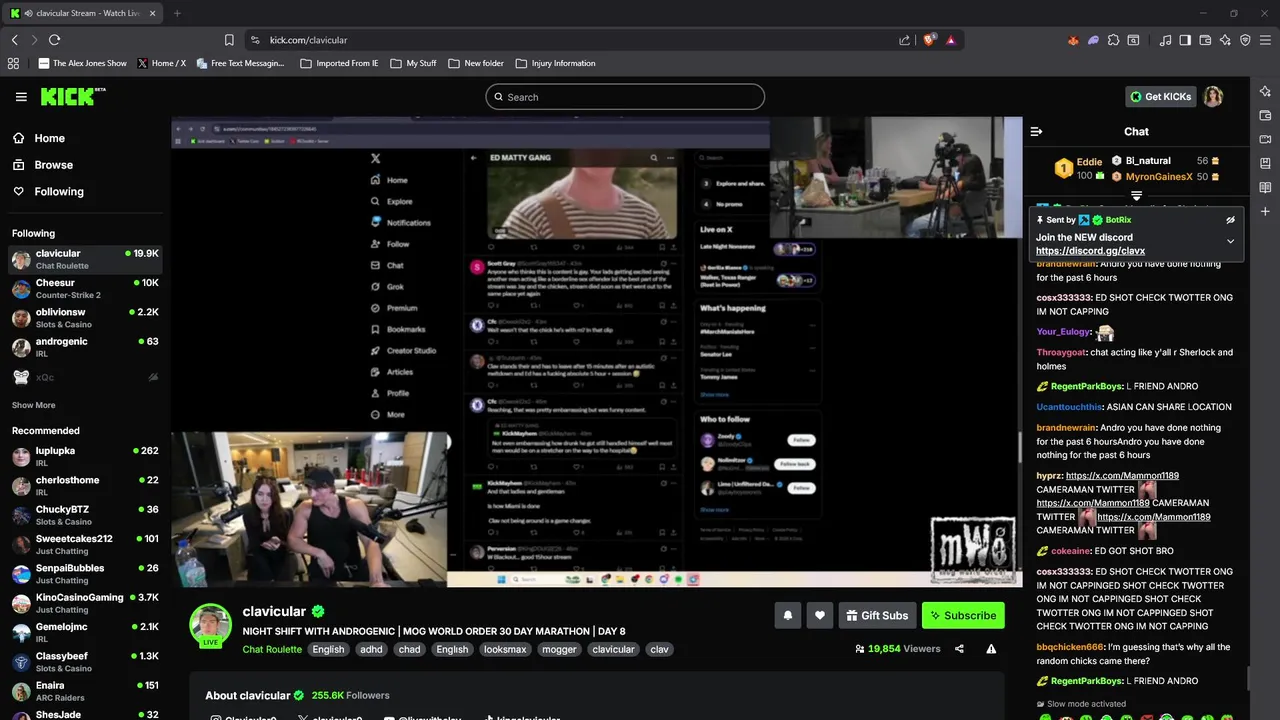1280x720 pixels.
Task: Collapse the chat panel with arrow icon
Action: pyautogui.click(x=1036, y=131)
